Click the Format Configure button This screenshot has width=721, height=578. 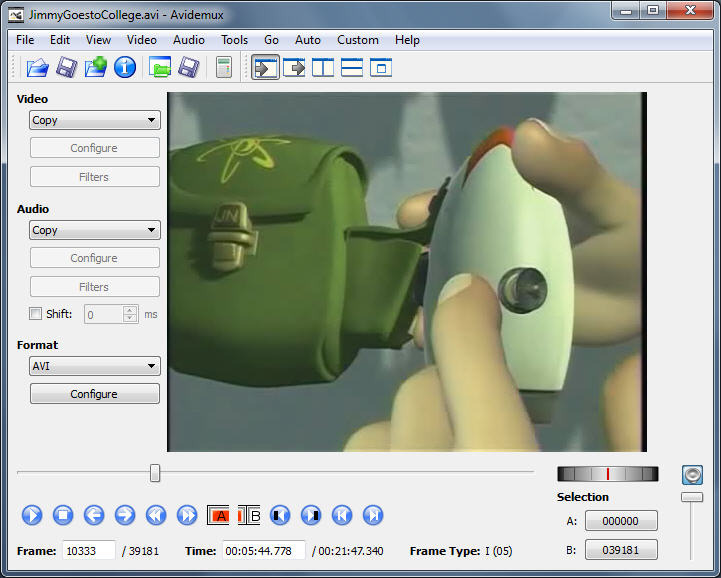coord(95,394)
